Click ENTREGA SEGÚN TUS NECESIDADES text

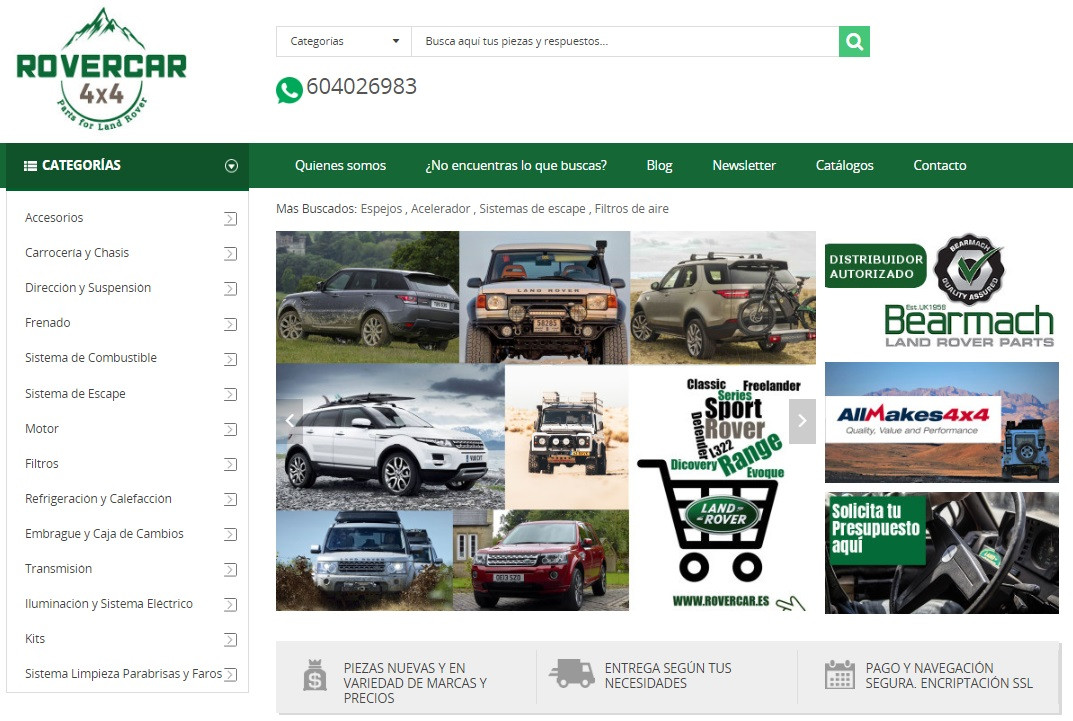(x=668, y=675)
